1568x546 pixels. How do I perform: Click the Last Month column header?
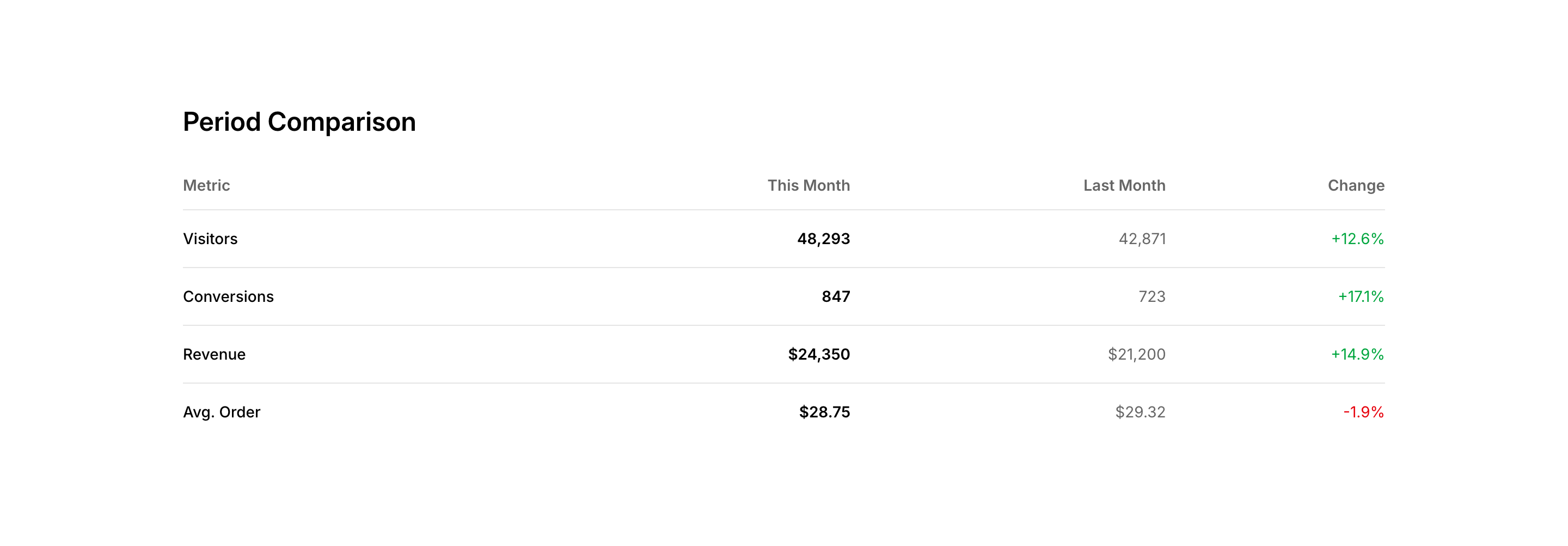(x=1124, y=185)
